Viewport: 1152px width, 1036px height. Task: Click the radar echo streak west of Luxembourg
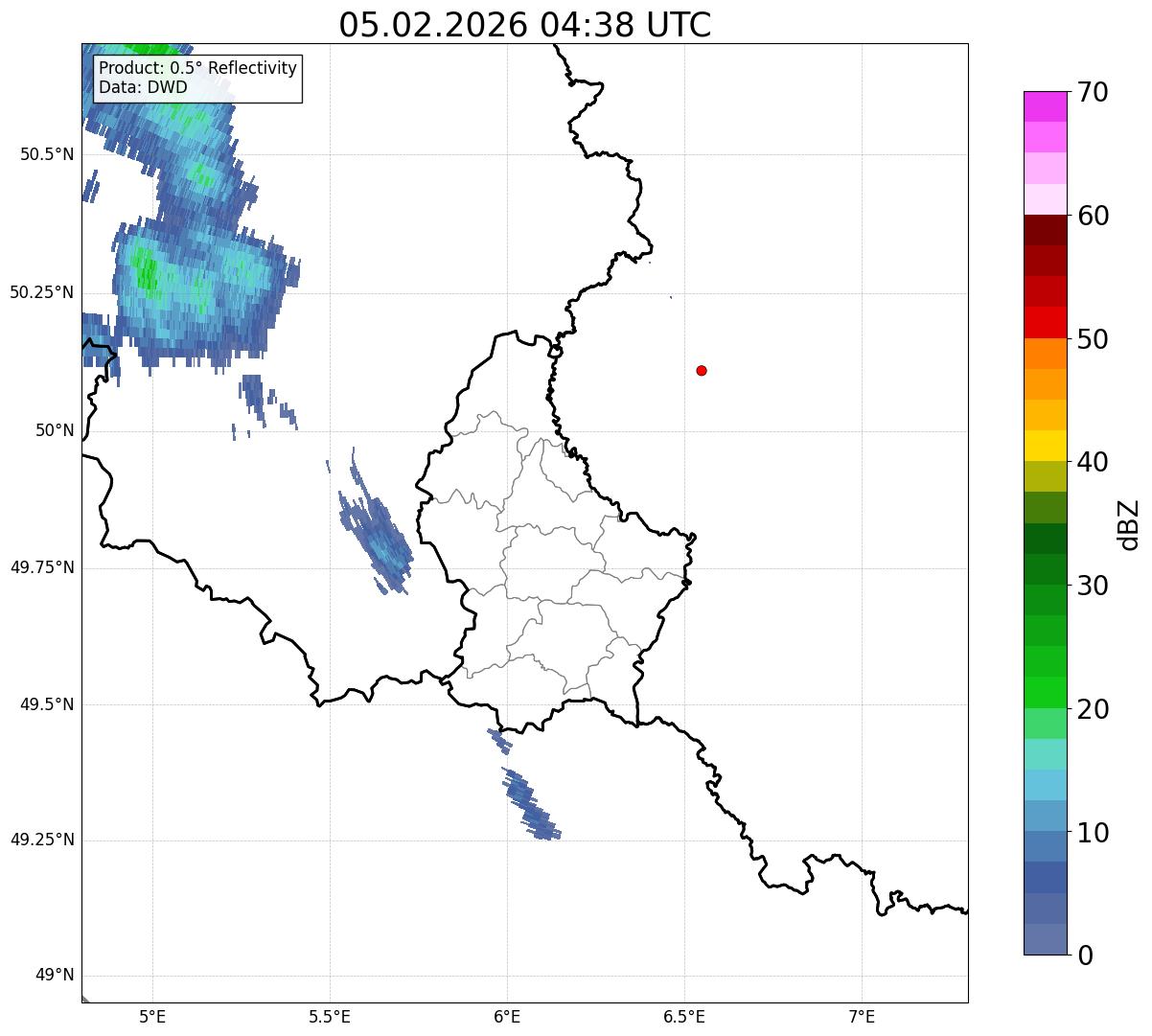[376, 532]
